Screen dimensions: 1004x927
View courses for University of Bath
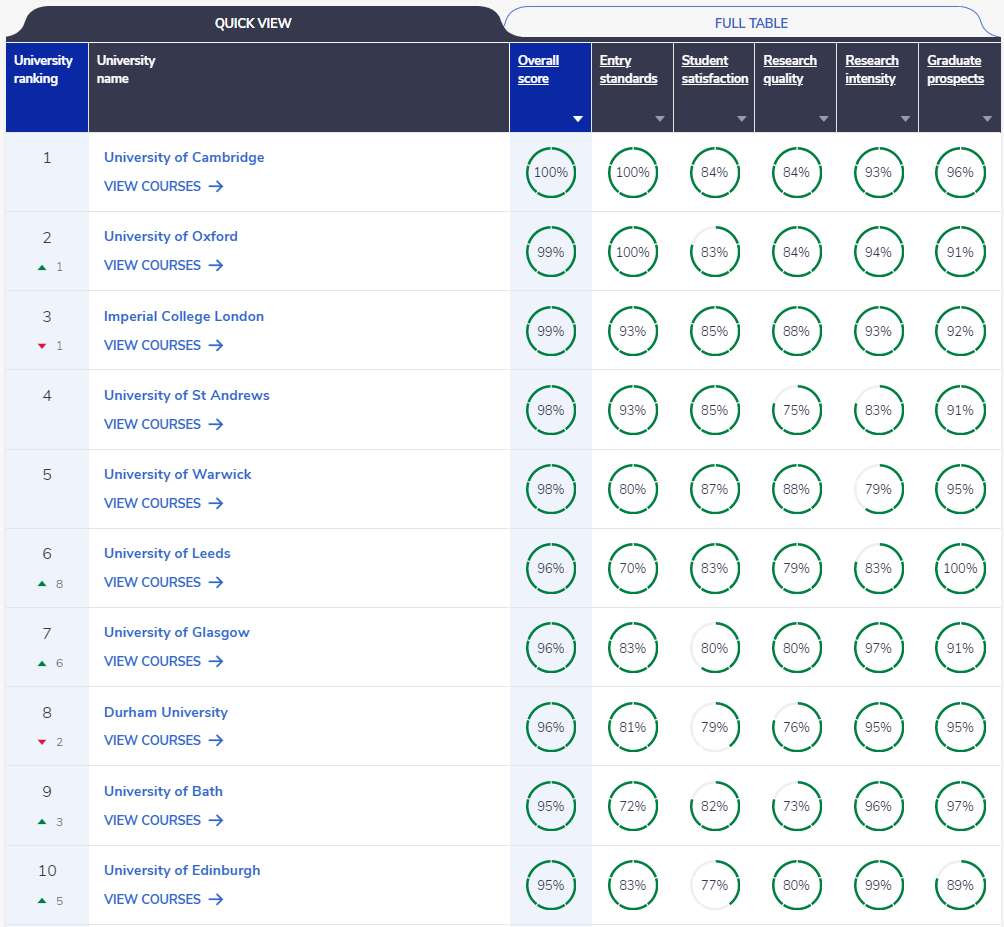click(163, 820)
